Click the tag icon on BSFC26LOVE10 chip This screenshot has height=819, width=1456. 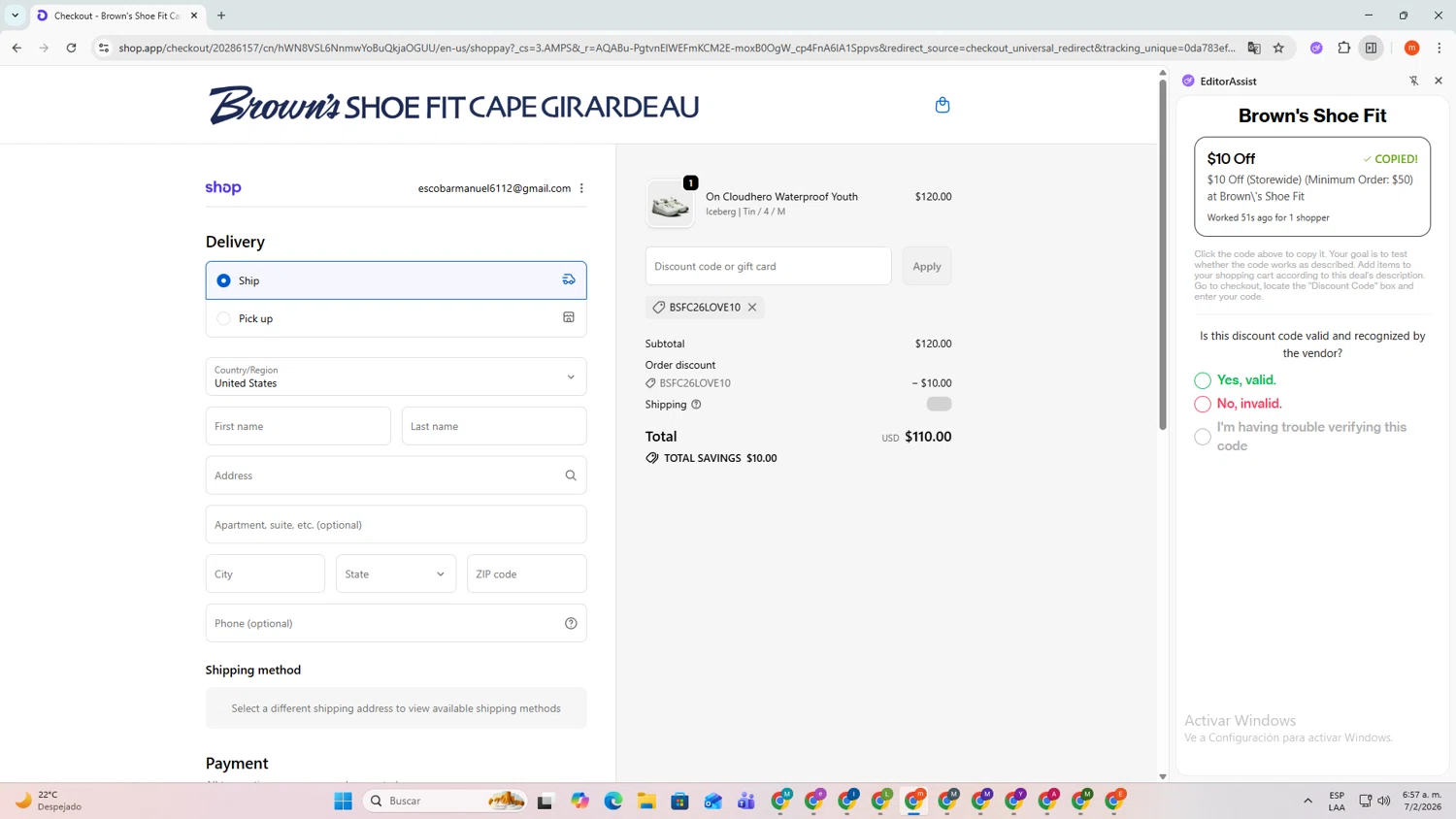point(659,308)
